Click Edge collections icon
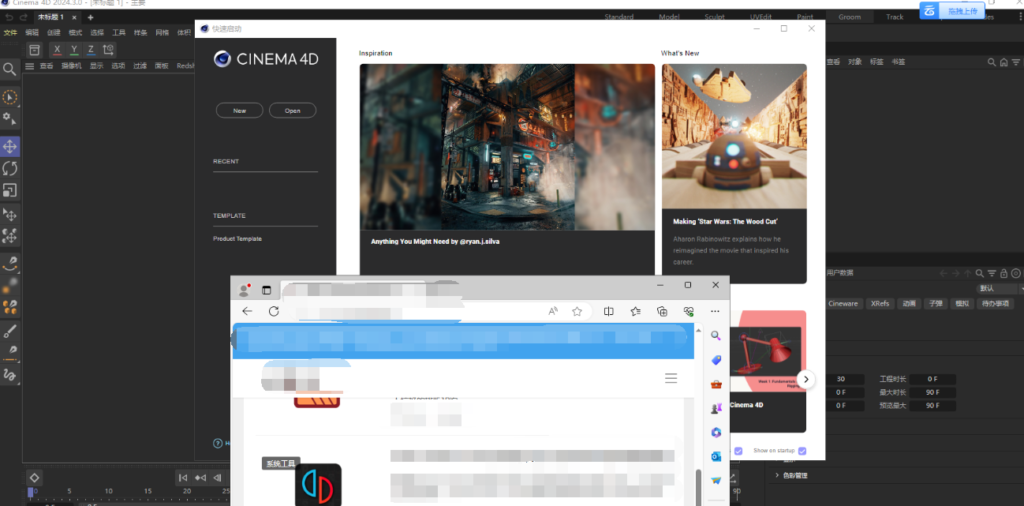This screenshot has width=1024, height=506. 662,311
